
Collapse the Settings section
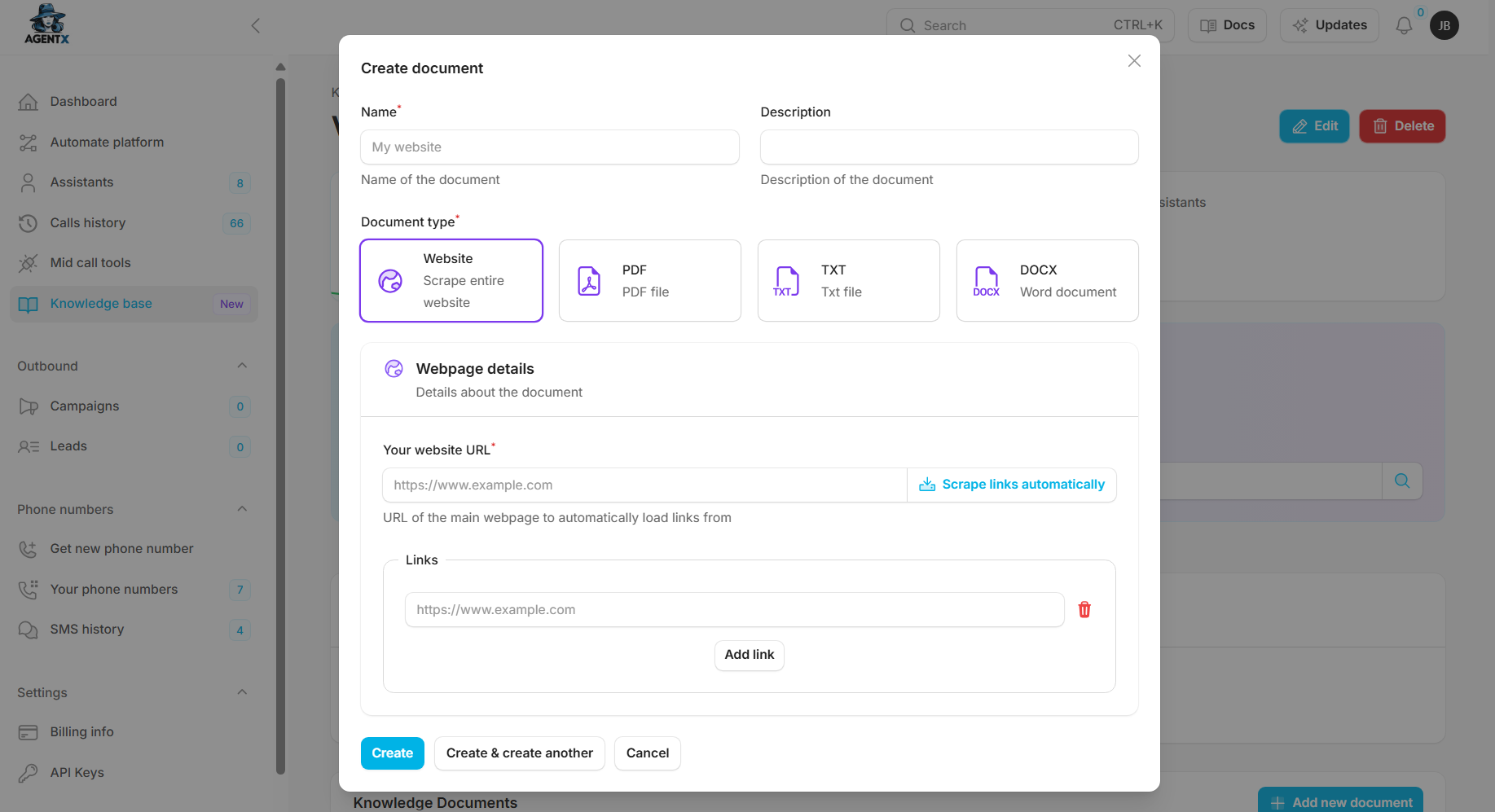(242, 692)
